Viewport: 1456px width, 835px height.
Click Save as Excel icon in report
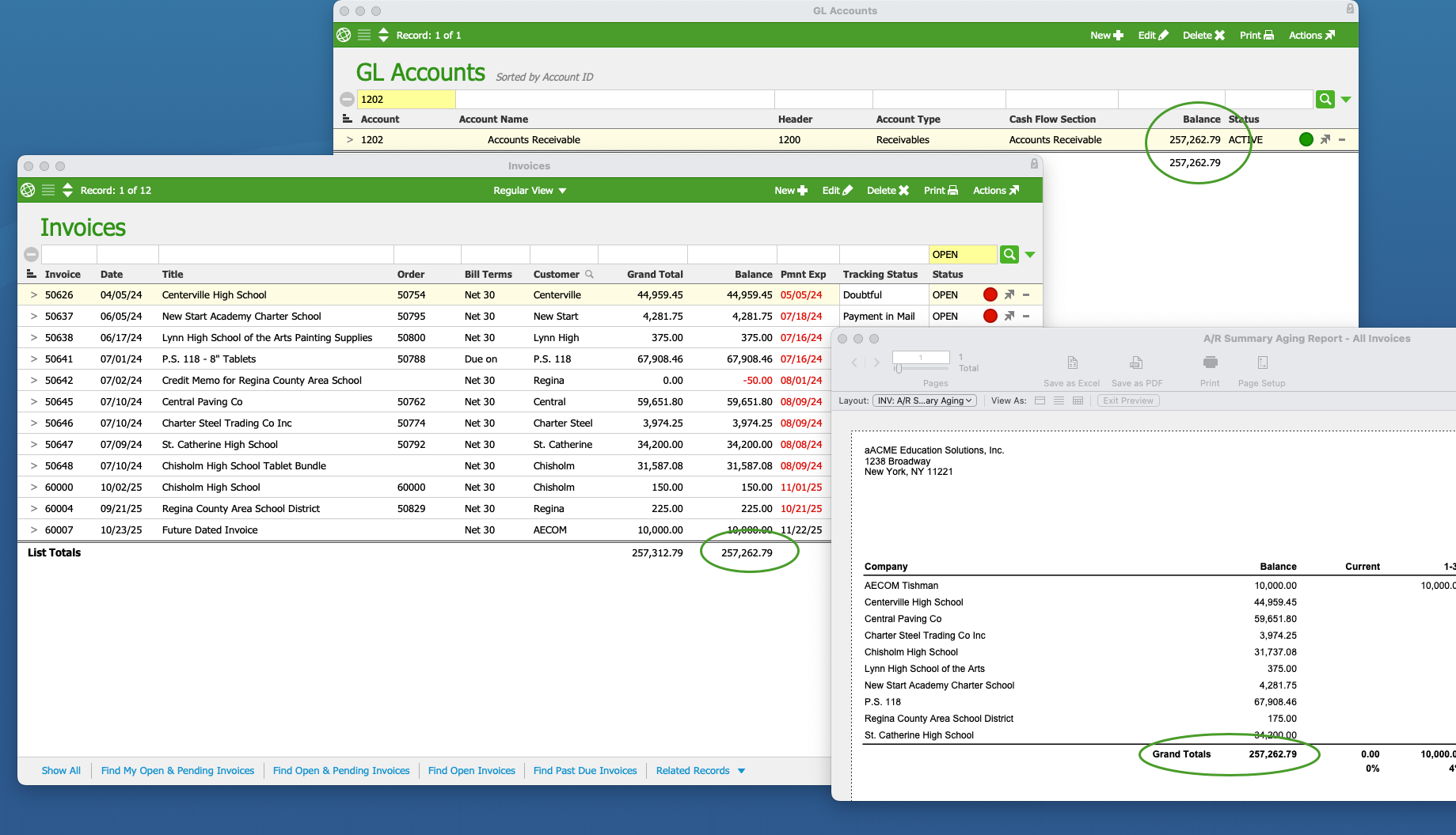[1072, 363]
